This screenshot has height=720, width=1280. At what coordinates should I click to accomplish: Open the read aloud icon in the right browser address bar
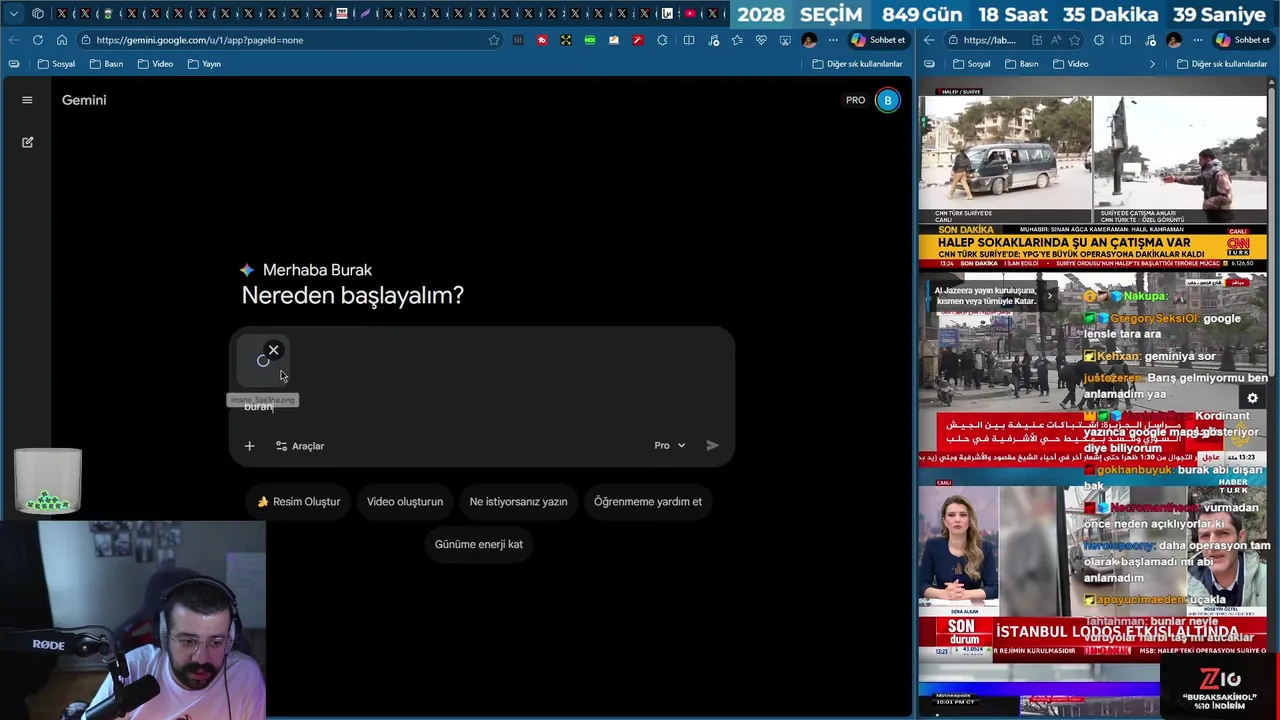[1057, 40]
